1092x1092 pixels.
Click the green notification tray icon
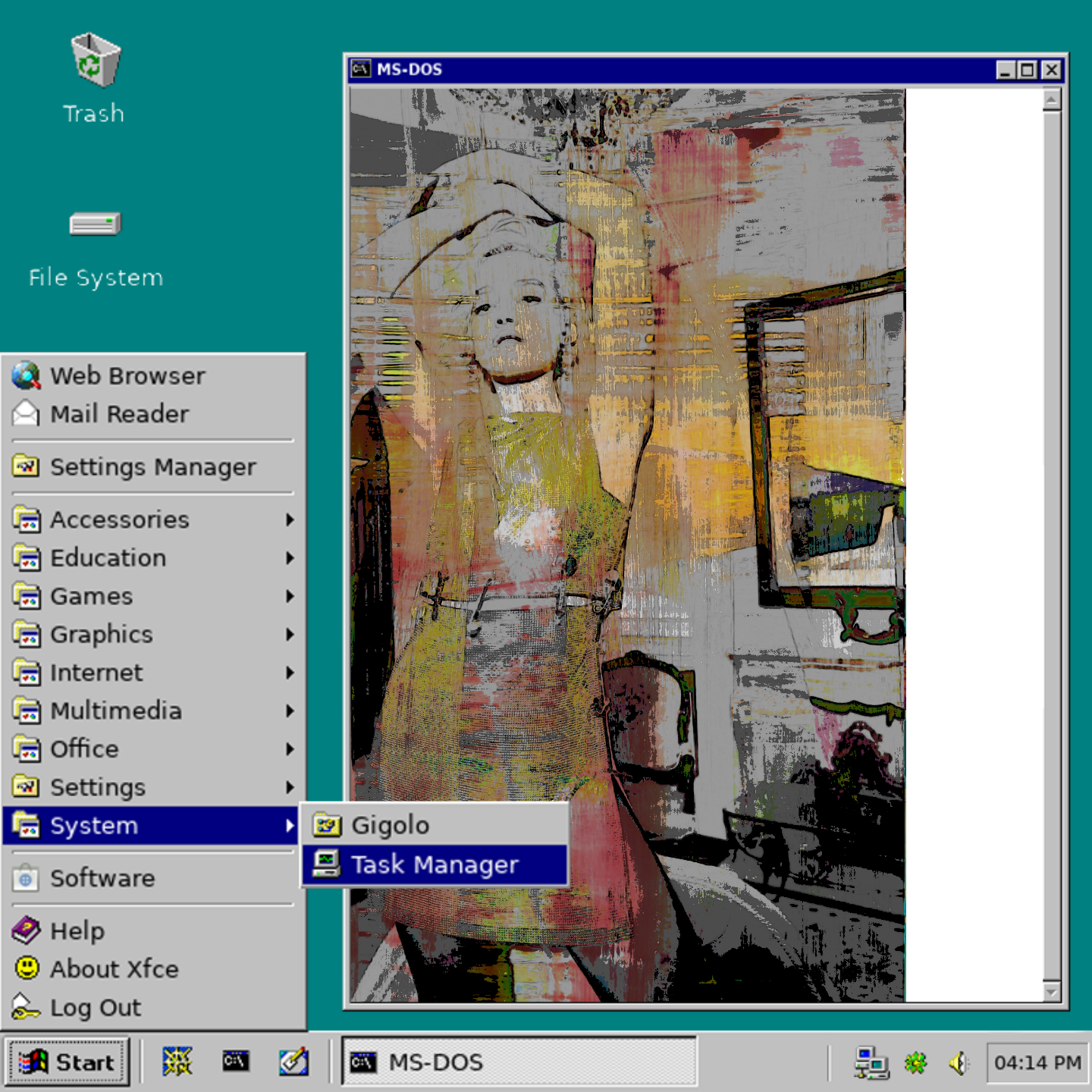(915, 1063)
